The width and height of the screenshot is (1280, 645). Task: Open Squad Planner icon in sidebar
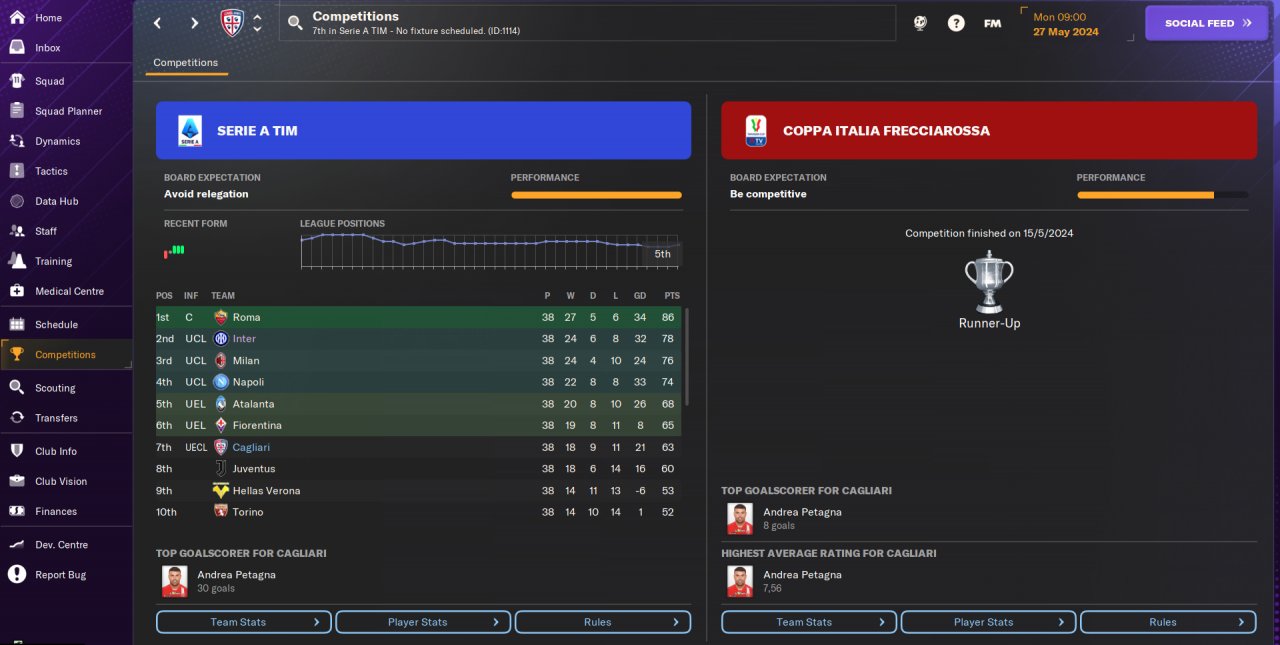[17, 111]
